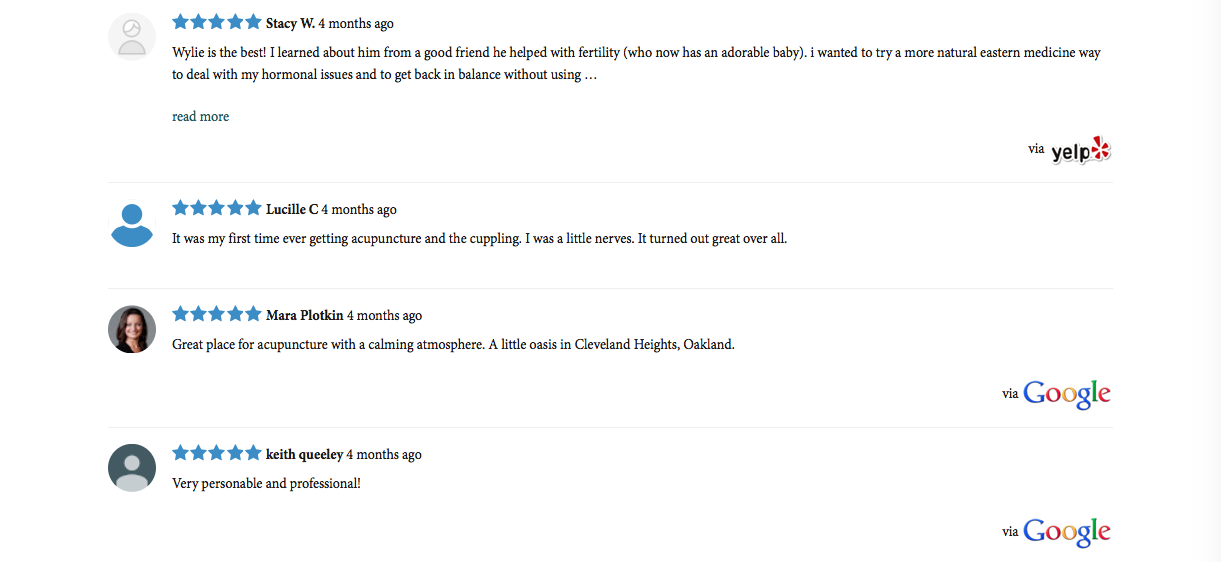The image size is (1221, 562).
Task: Click the star rating beside Lucille C
Action: coord(216,208)
